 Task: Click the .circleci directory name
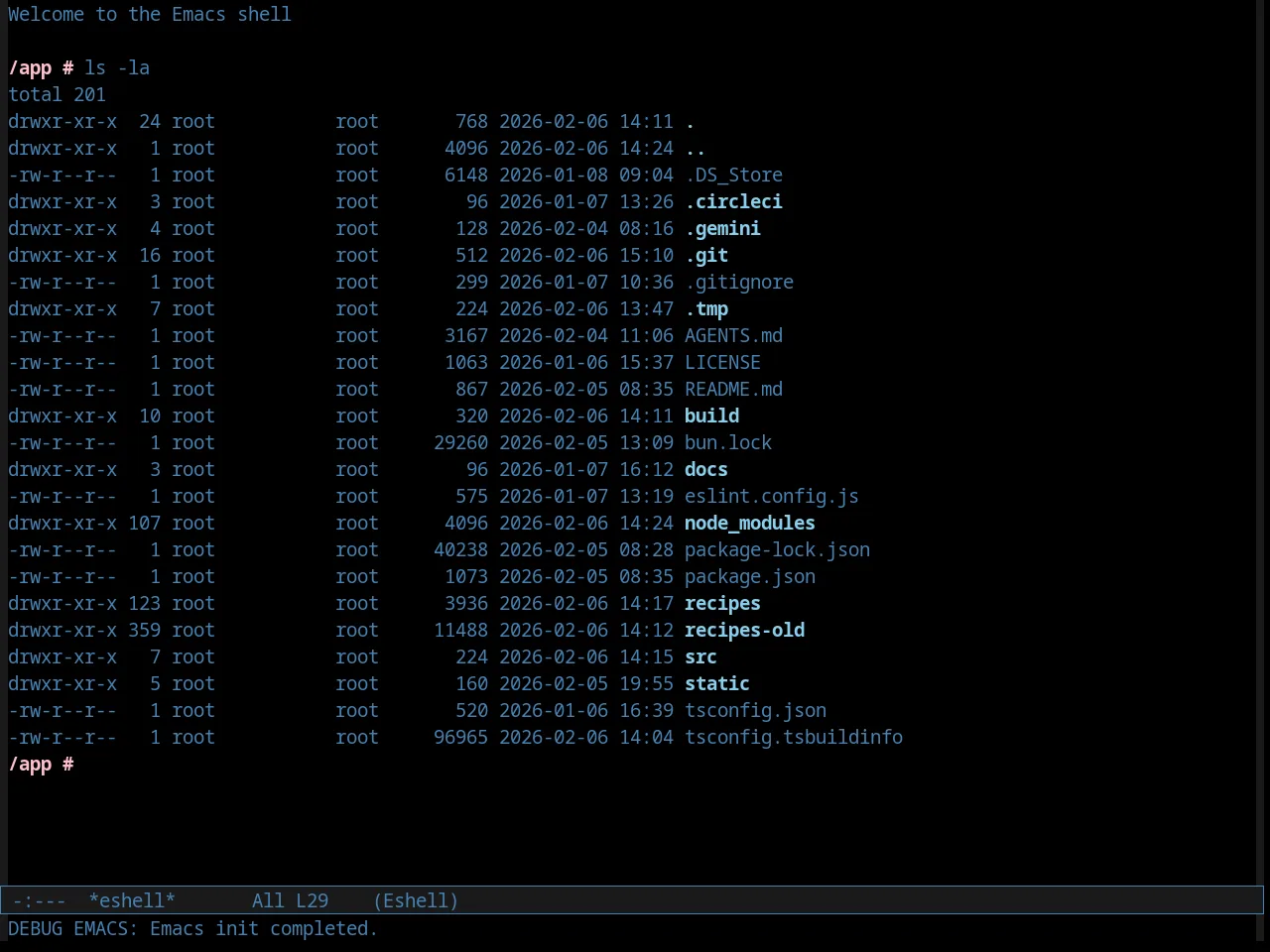(733, 201)
